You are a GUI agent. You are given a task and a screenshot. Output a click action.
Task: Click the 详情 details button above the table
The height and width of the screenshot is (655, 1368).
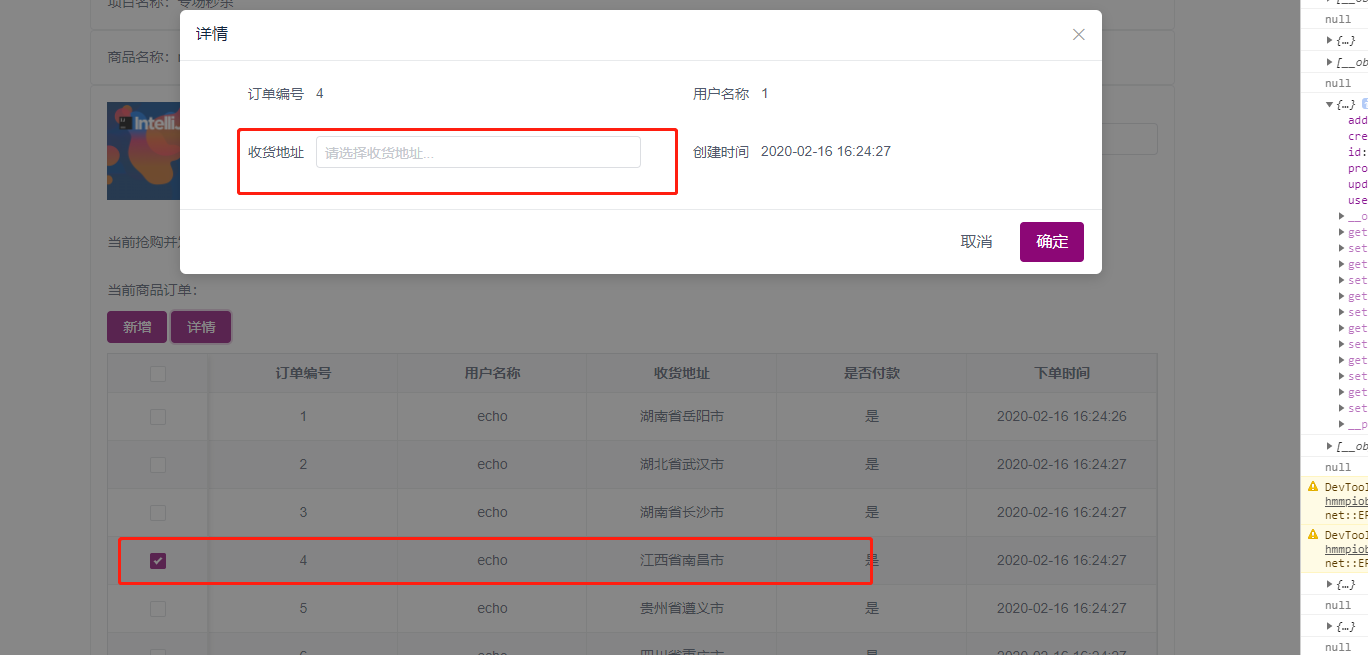tap(200, 326)
